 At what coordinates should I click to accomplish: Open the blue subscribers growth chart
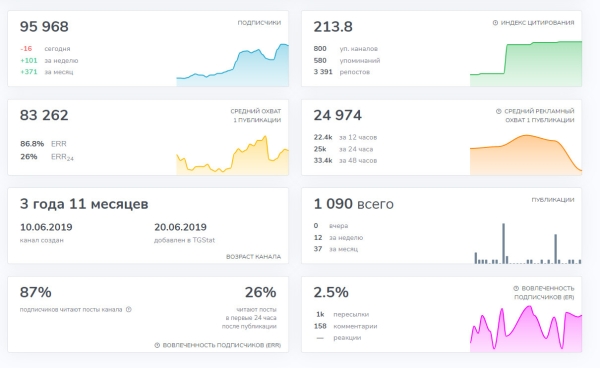pyautogui.click(x=232, y=65)
